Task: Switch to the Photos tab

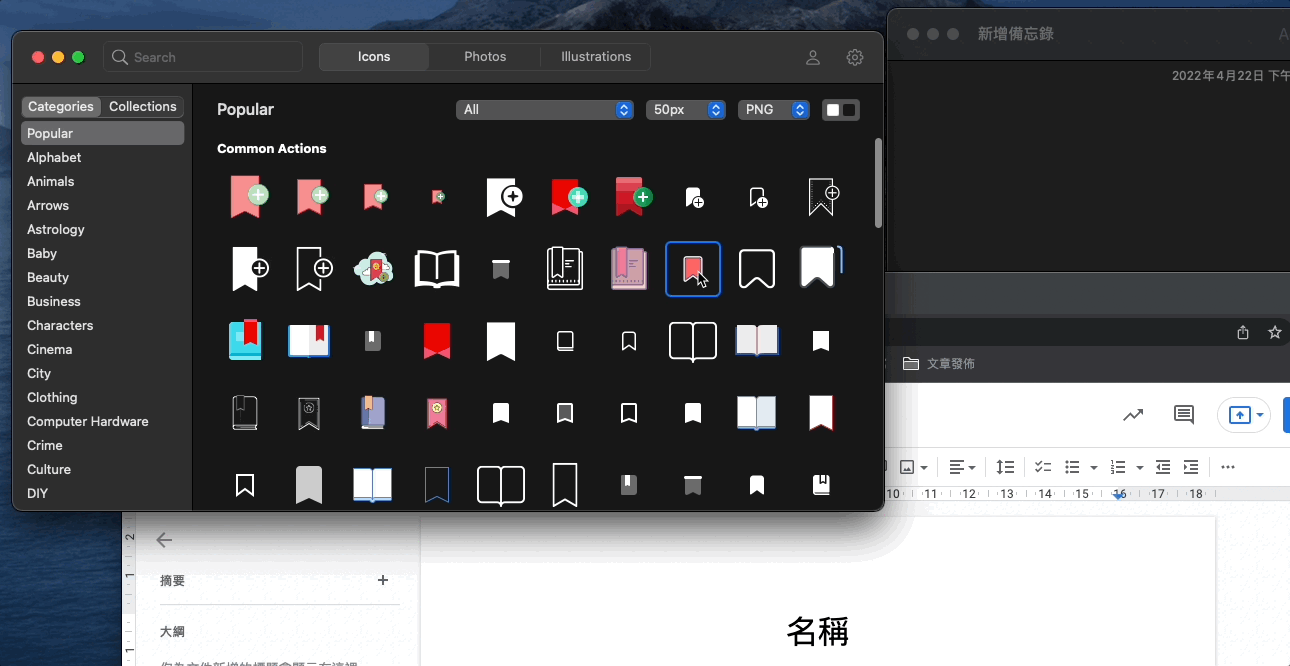Action: pos(485,57)
